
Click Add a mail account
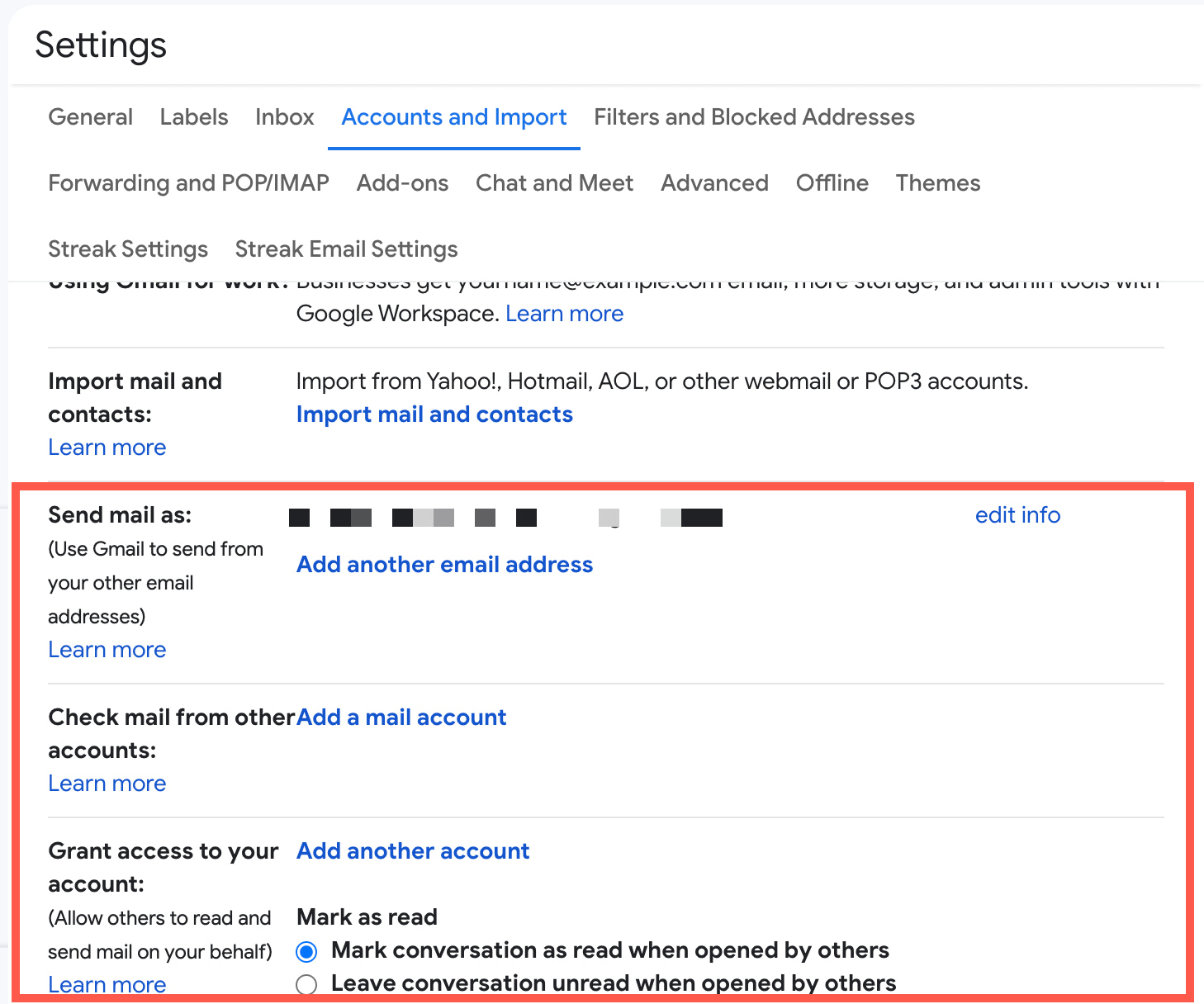[x=401, y=717]
